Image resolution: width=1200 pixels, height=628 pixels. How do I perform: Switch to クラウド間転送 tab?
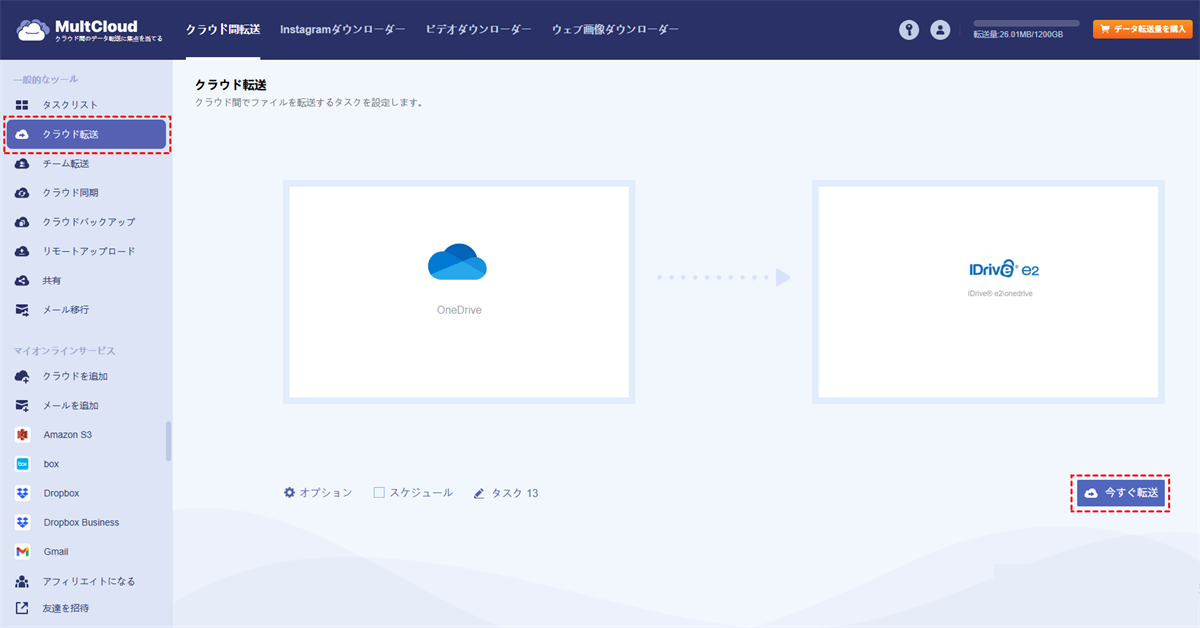(223, 30)
